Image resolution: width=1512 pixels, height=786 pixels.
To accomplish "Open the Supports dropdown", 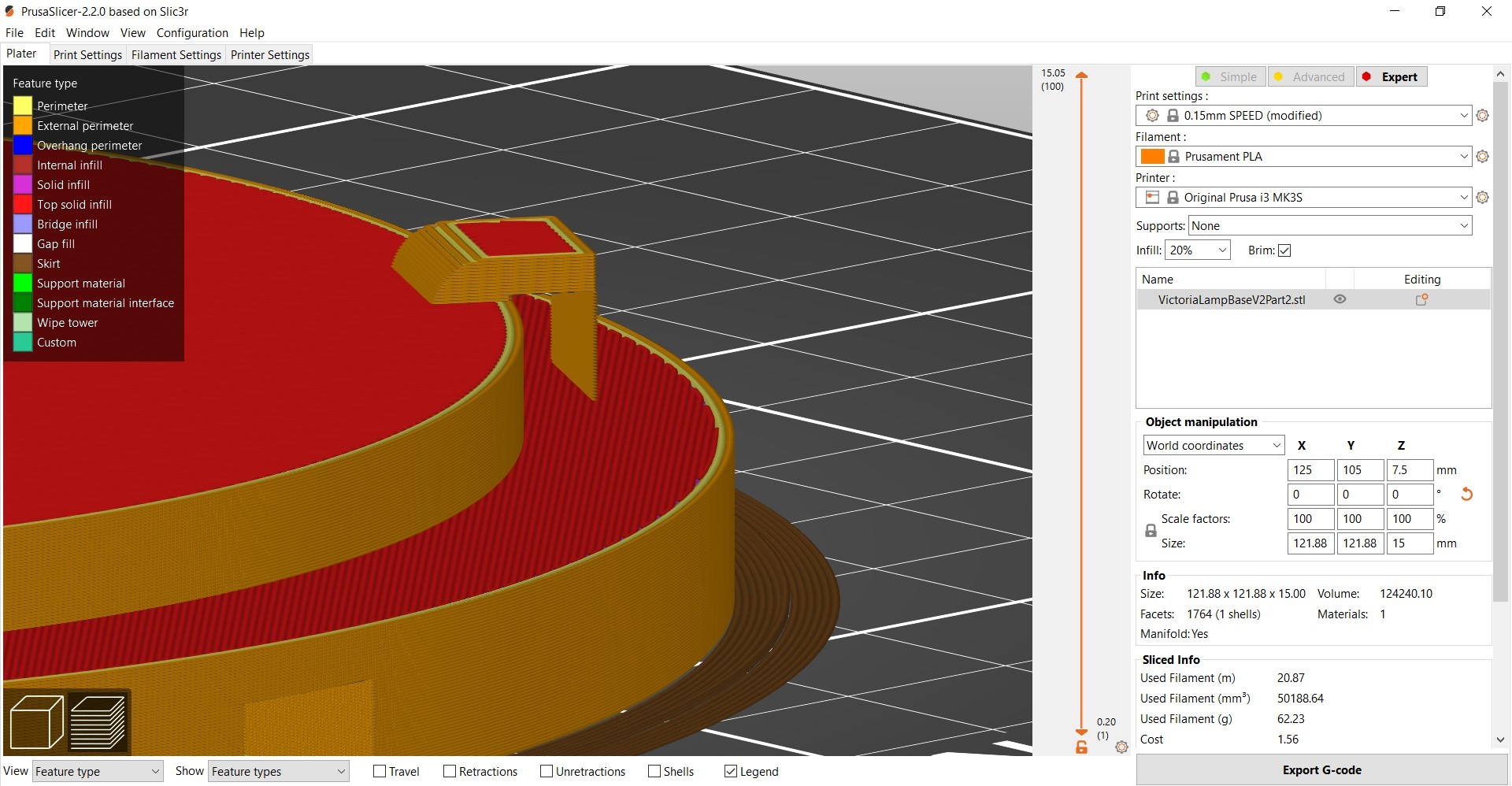I will pyautogui.click(x=1330, y=226).
